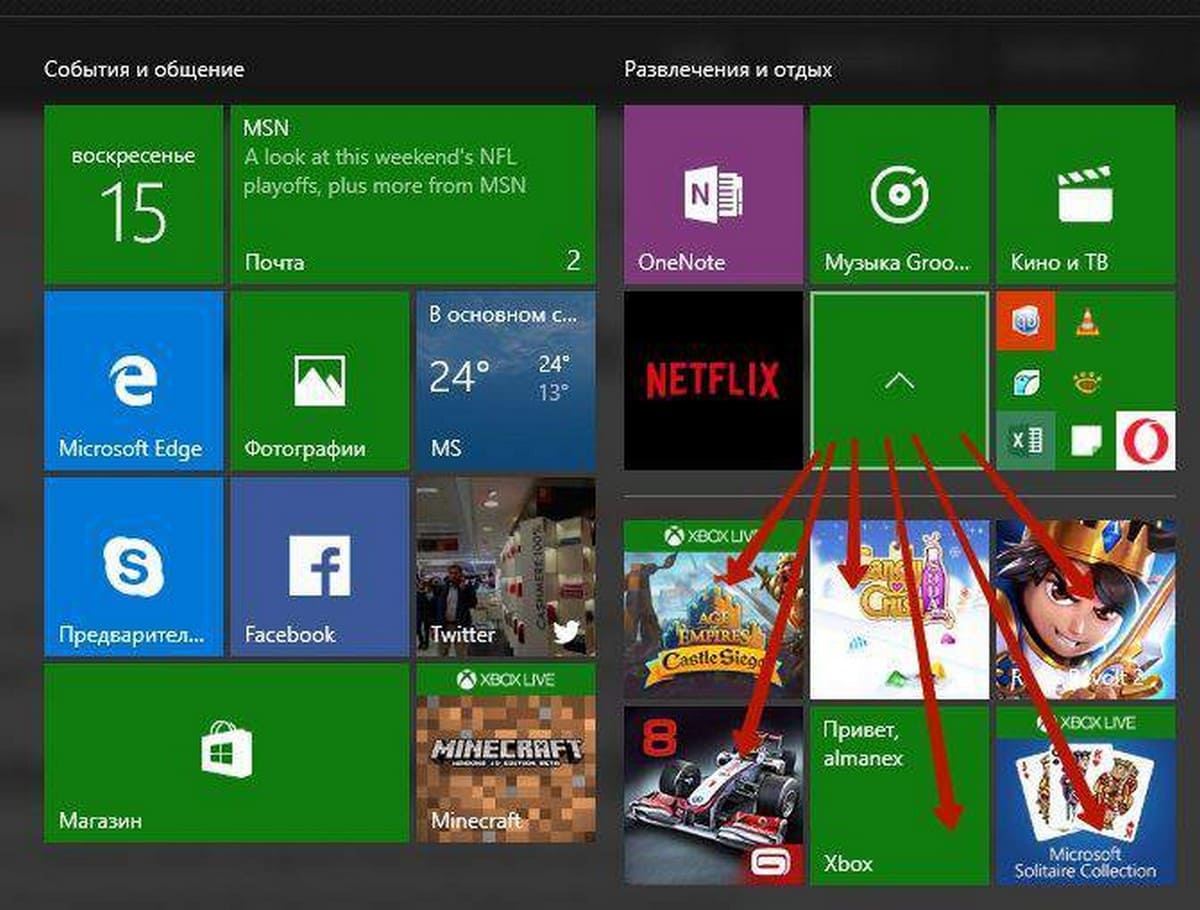Image resolution: width=1200 pixels, height=910 pixels.
Task: Open the Facebook tile
Action: point(320,567)
